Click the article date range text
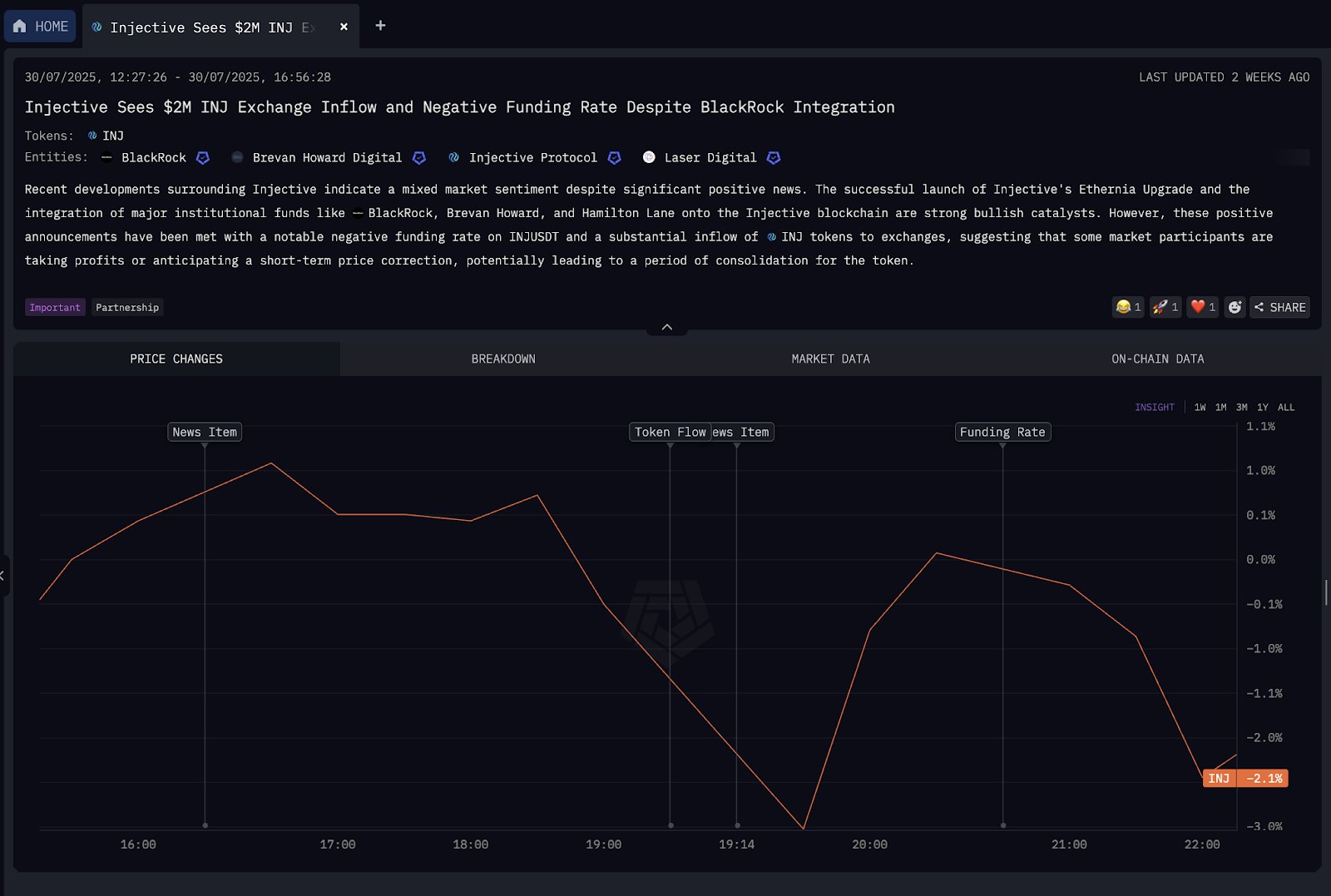 [178, 77]
